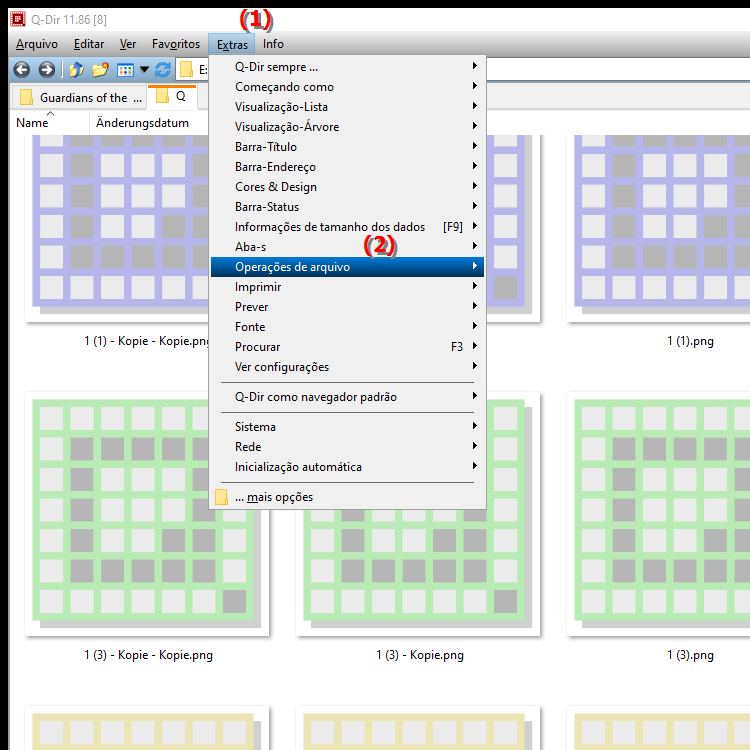This screenshot has width=750, height=750.
Task: Click the folder icon in address bar
Action: tap(186, 70)
